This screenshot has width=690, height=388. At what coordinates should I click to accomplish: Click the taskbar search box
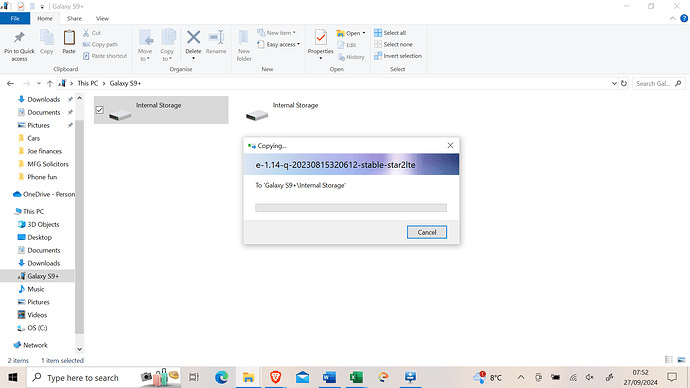(103, 377)
